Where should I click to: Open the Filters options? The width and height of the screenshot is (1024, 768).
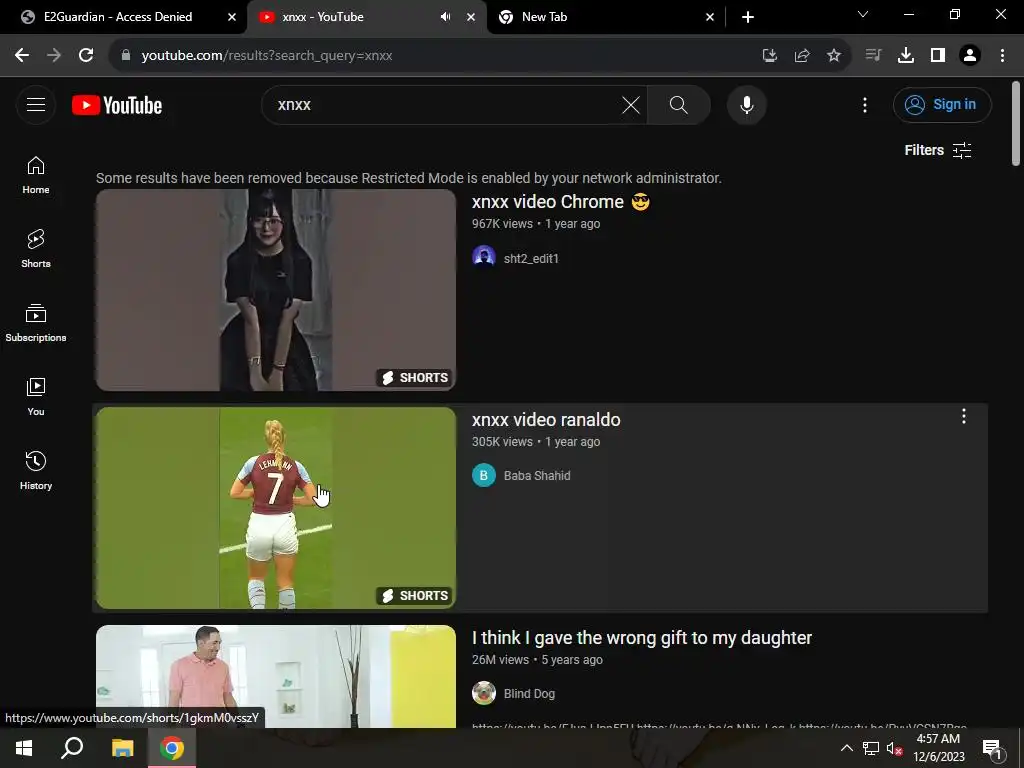938,150
